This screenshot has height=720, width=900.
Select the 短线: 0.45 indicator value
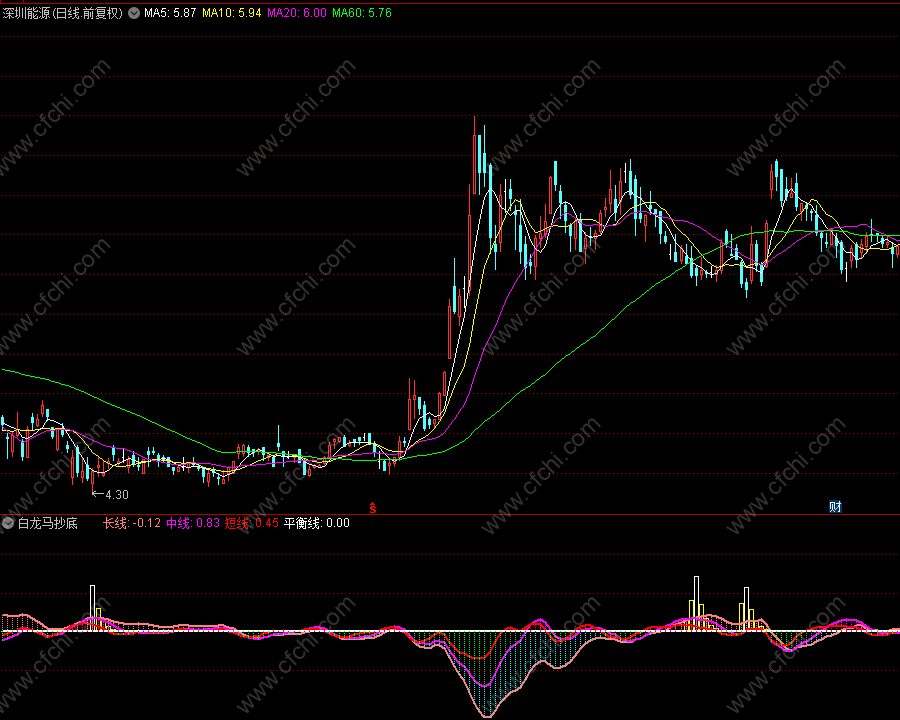(251, 523)
